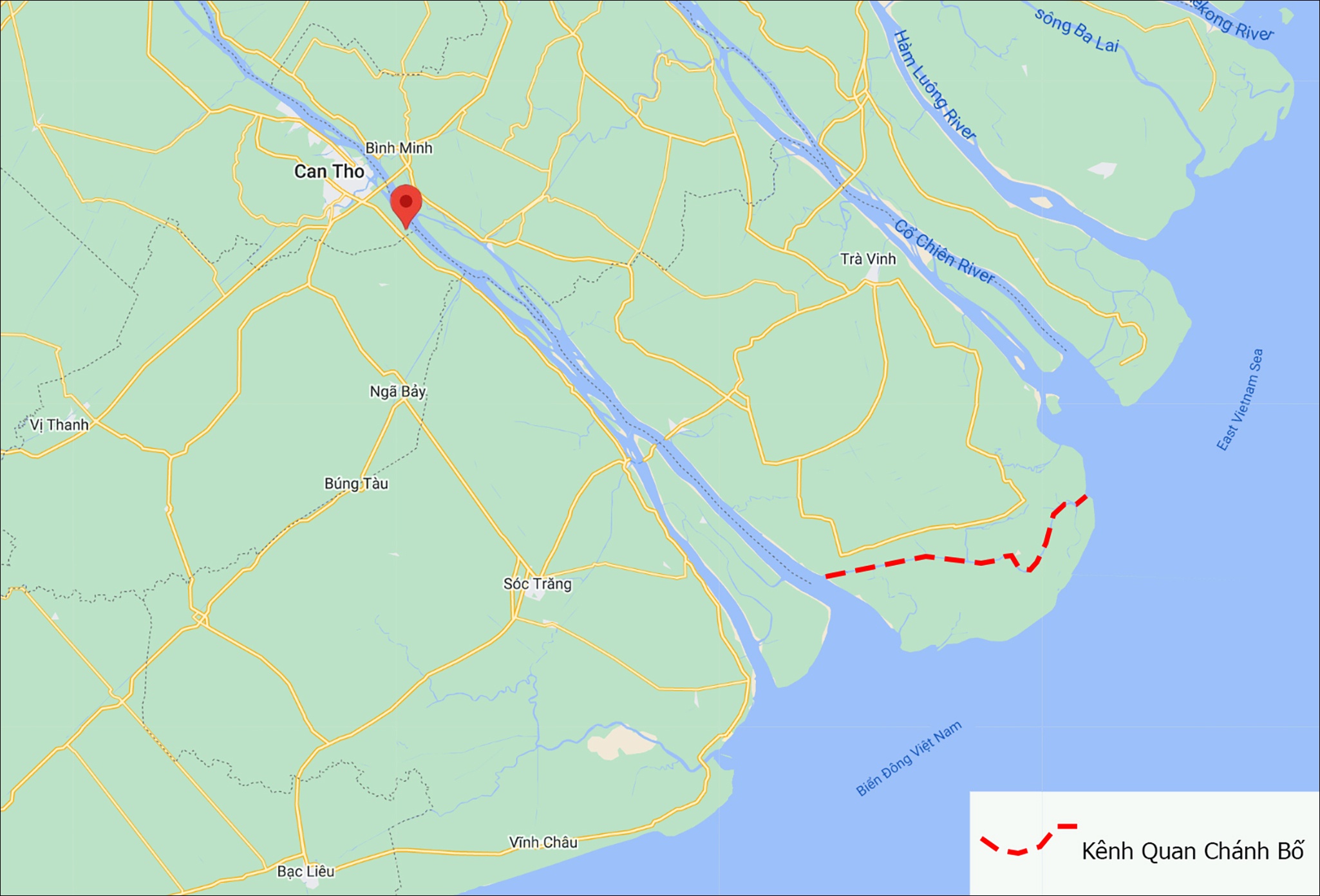Click the Biển Đông Việt Nam label

click(x=909, y=758)
